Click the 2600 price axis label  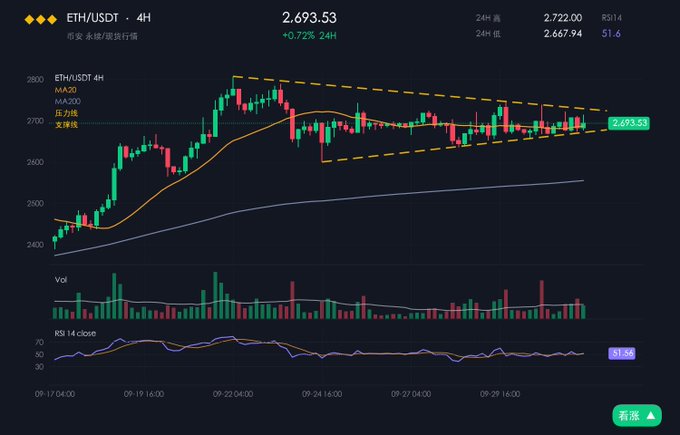[36, 162]
